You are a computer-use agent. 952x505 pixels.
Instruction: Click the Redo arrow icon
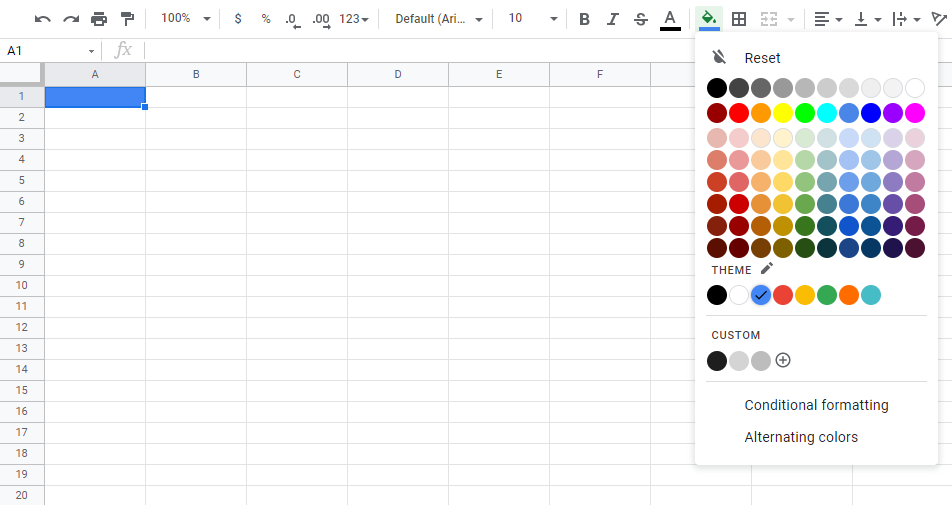pyautogui.click(x=70, y=19)
